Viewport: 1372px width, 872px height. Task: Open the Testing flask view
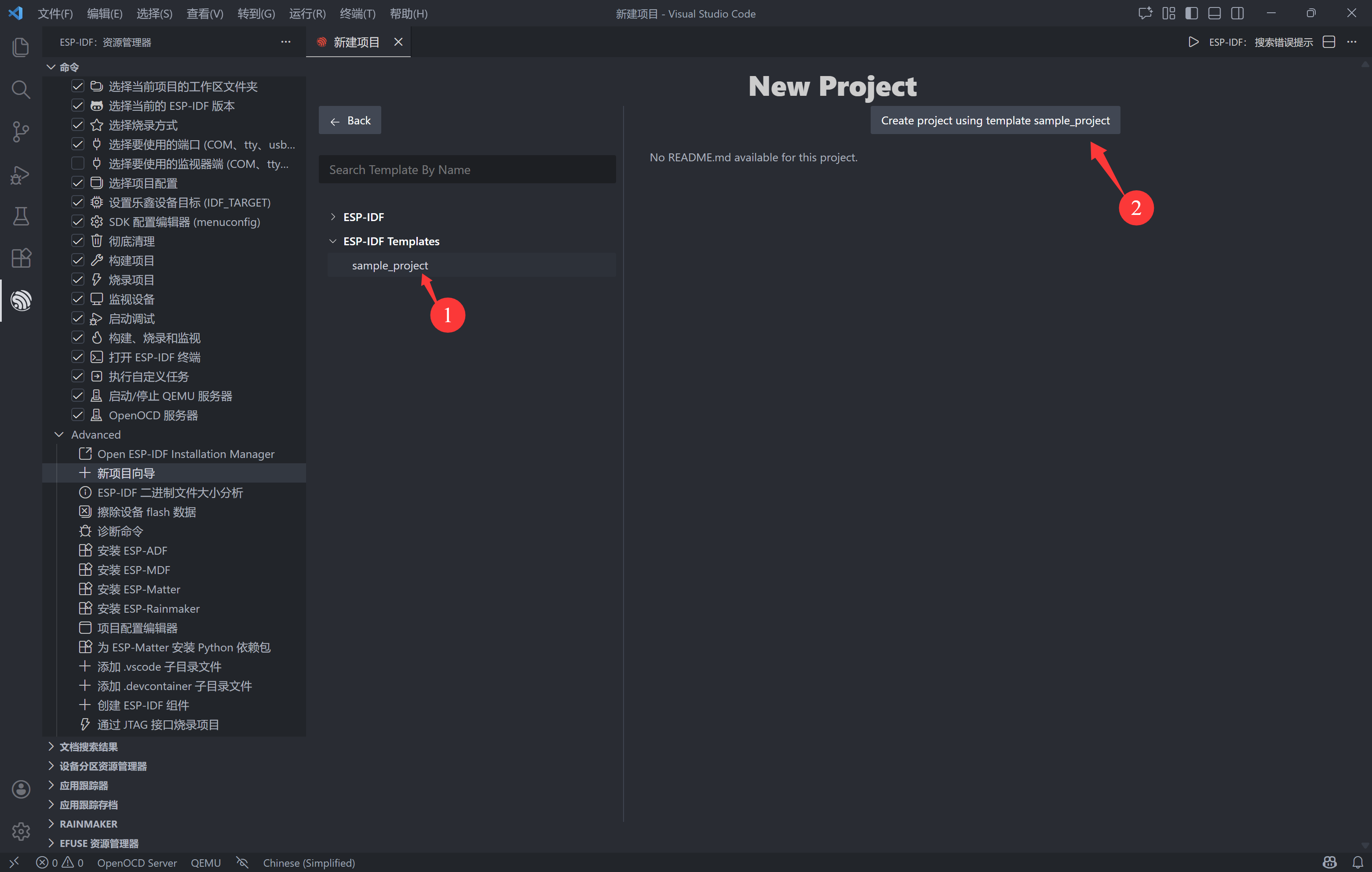click(x=21, y=216)
